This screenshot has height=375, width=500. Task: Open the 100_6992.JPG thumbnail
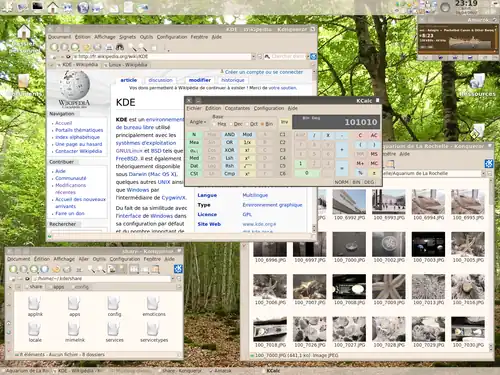(x=349, y=202)
